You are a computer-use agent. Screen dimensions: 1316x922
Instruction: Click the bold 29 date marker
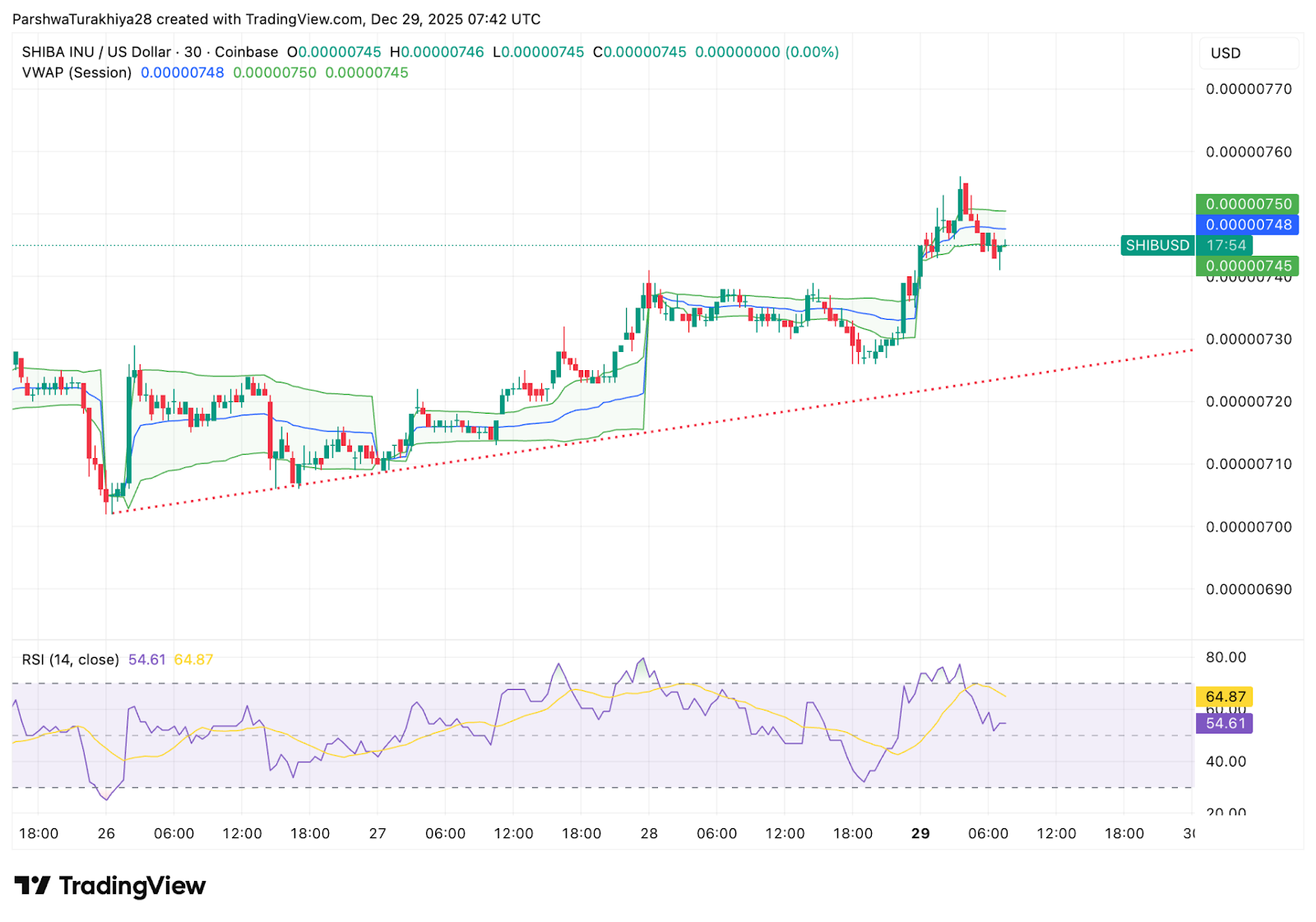[x=920, y=833]
